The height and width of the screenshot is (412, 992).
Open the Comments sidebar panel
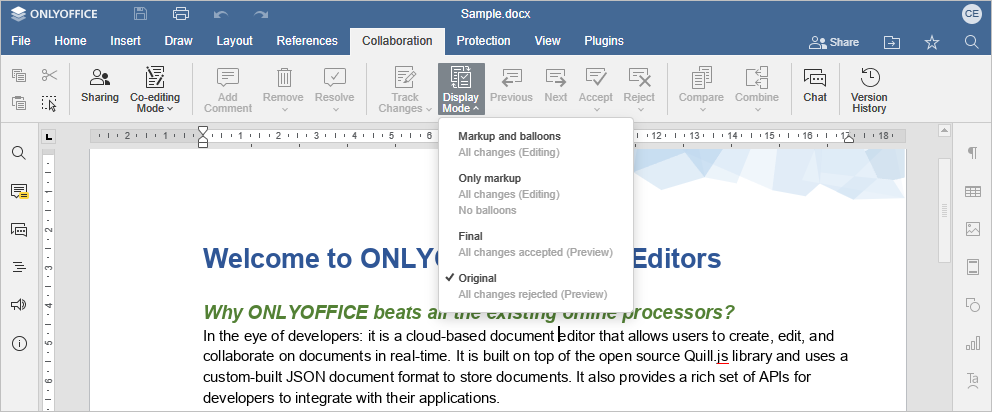point(19,191)
